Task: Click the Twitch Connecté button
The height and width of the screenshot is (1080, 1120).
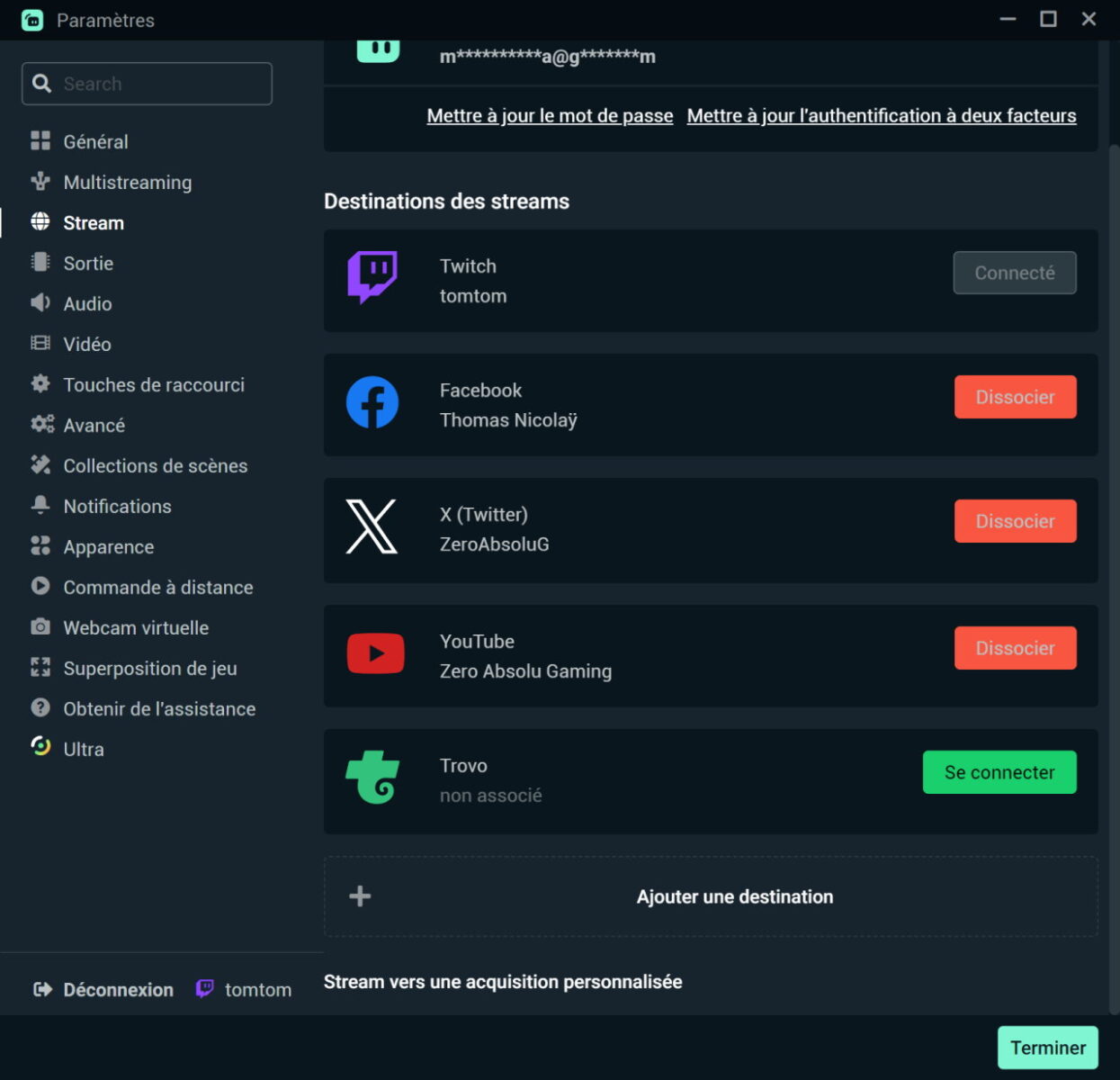Action: tap(1015, 273)
